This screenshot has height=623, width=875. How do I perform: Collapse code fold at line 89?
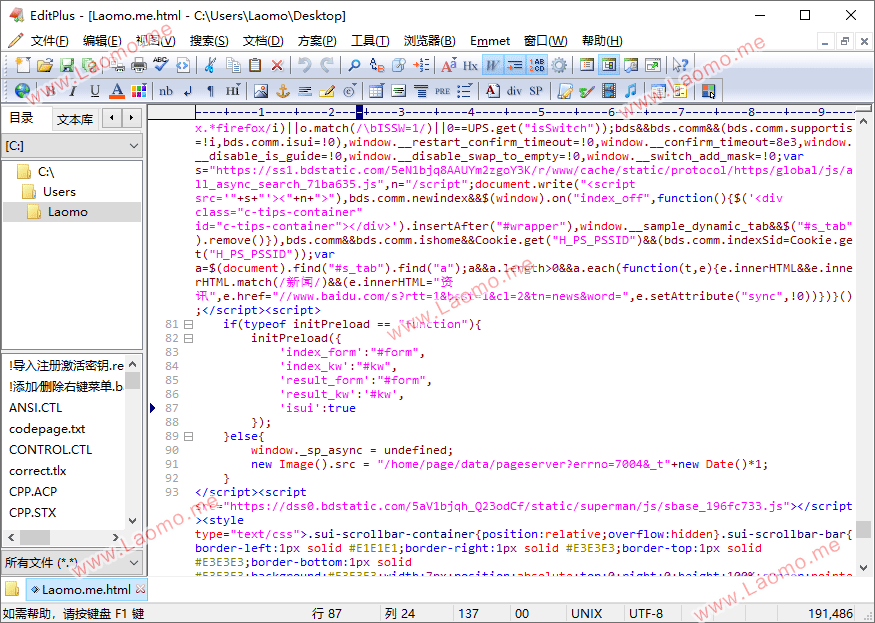point(189,436)
